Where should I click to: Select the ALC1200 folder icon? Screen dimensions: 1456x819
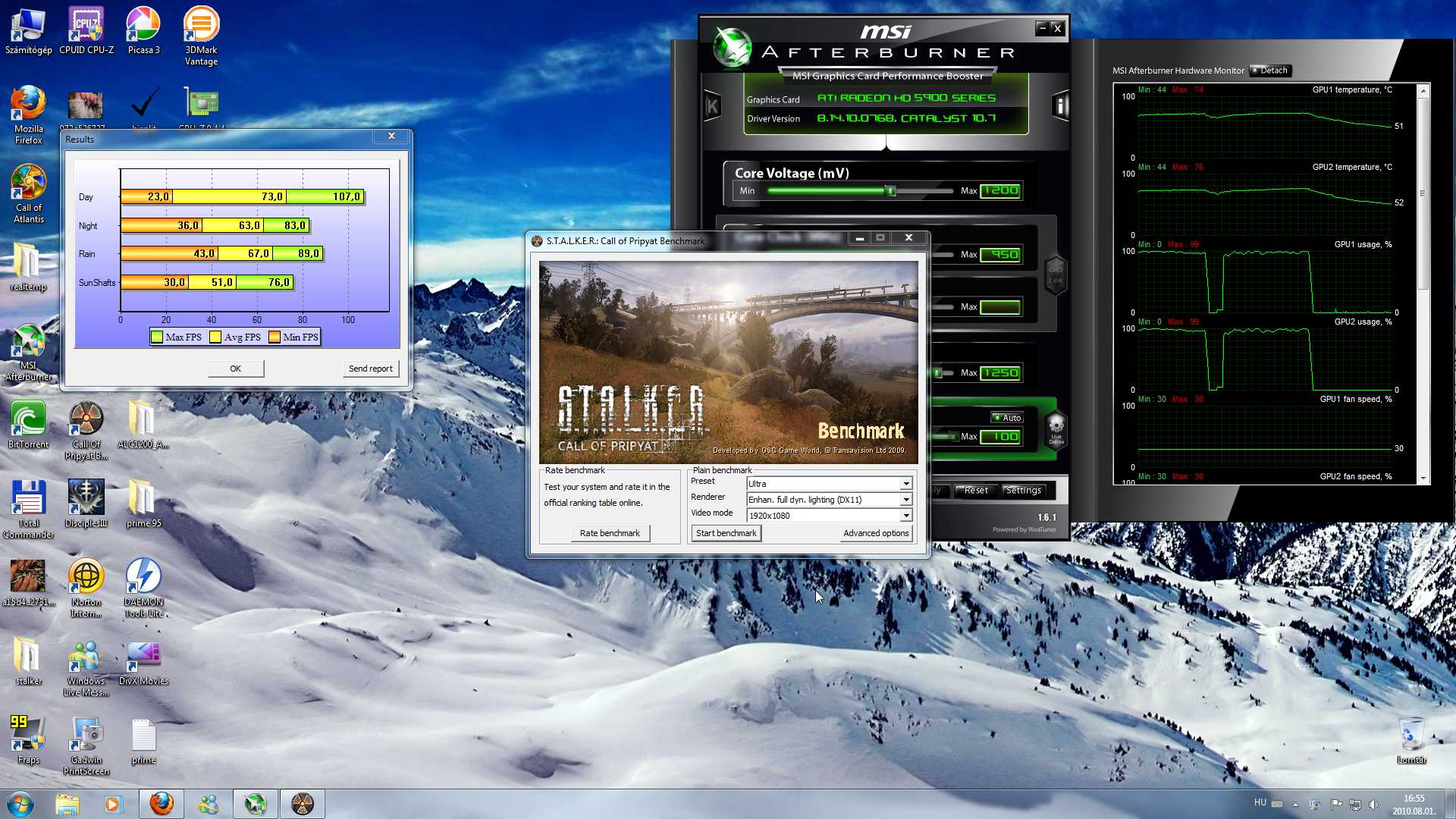(143, 425)
